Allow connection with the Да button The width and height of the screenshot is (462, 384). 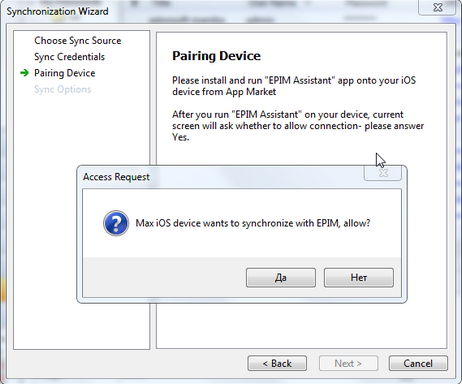[x=281, y=278]
